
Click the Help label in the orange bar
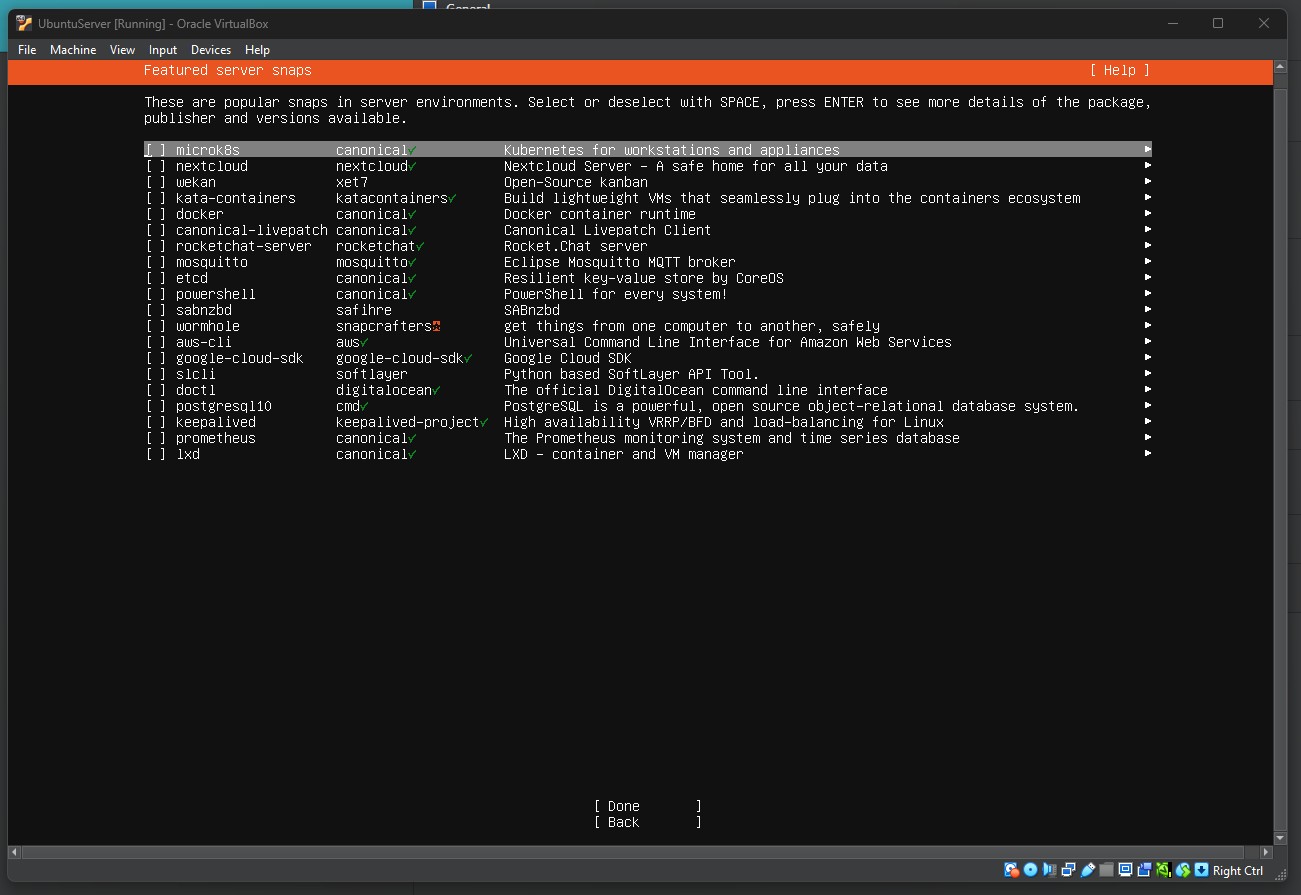[1119, 70]
